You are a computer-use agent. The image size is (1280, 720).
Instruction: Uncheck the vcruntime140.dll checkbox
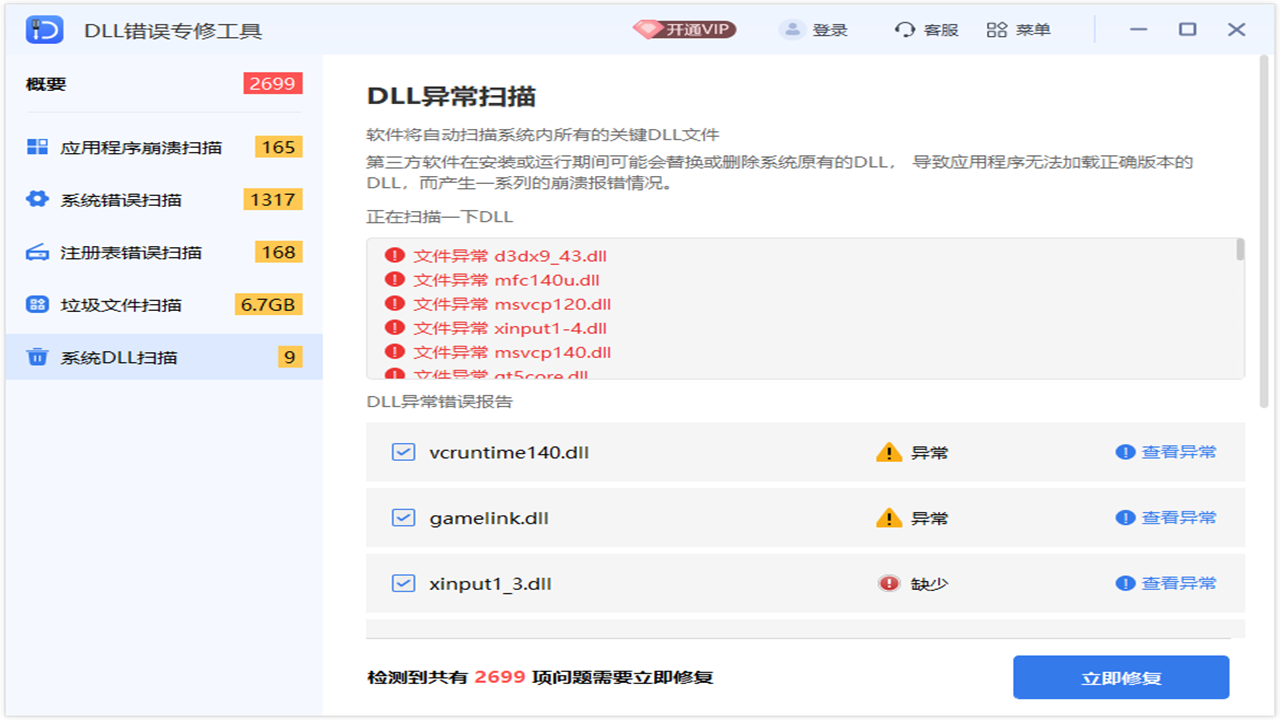tap(403, 452)
